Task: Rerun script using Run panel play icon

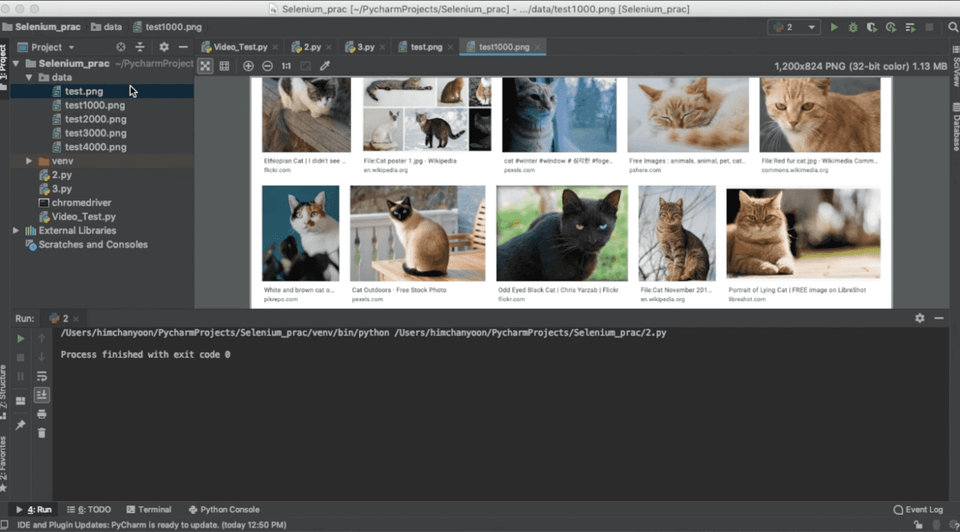Action: (x=20, y=338)
